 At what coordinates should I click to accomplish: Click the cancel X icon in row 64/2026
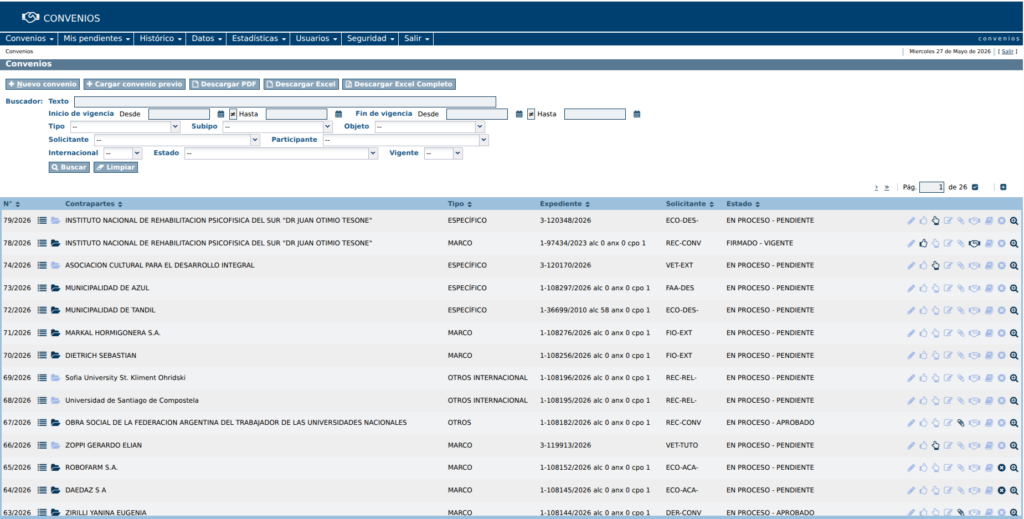pos(1001,490)
